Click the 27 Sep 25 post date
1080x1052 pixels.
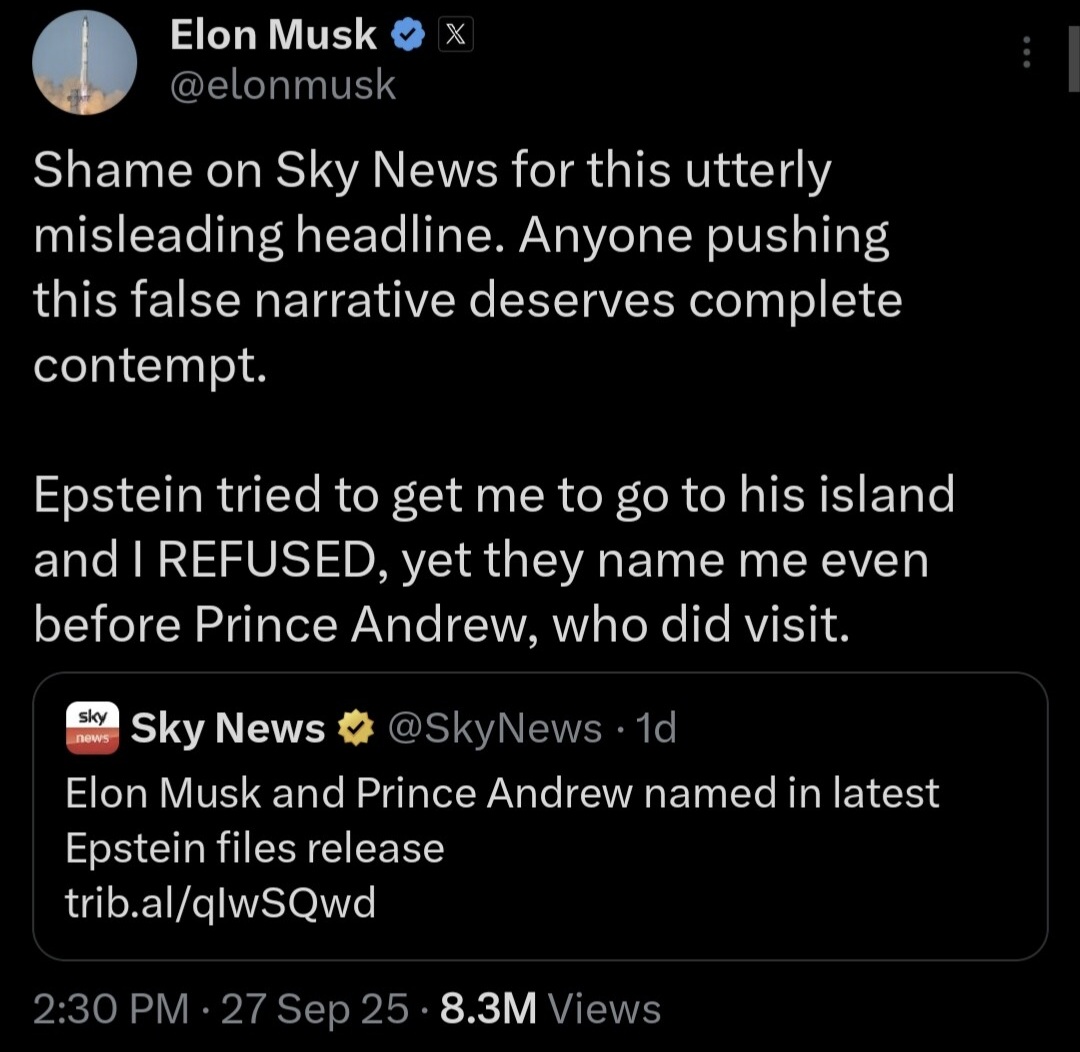[x=314, y=1008]
